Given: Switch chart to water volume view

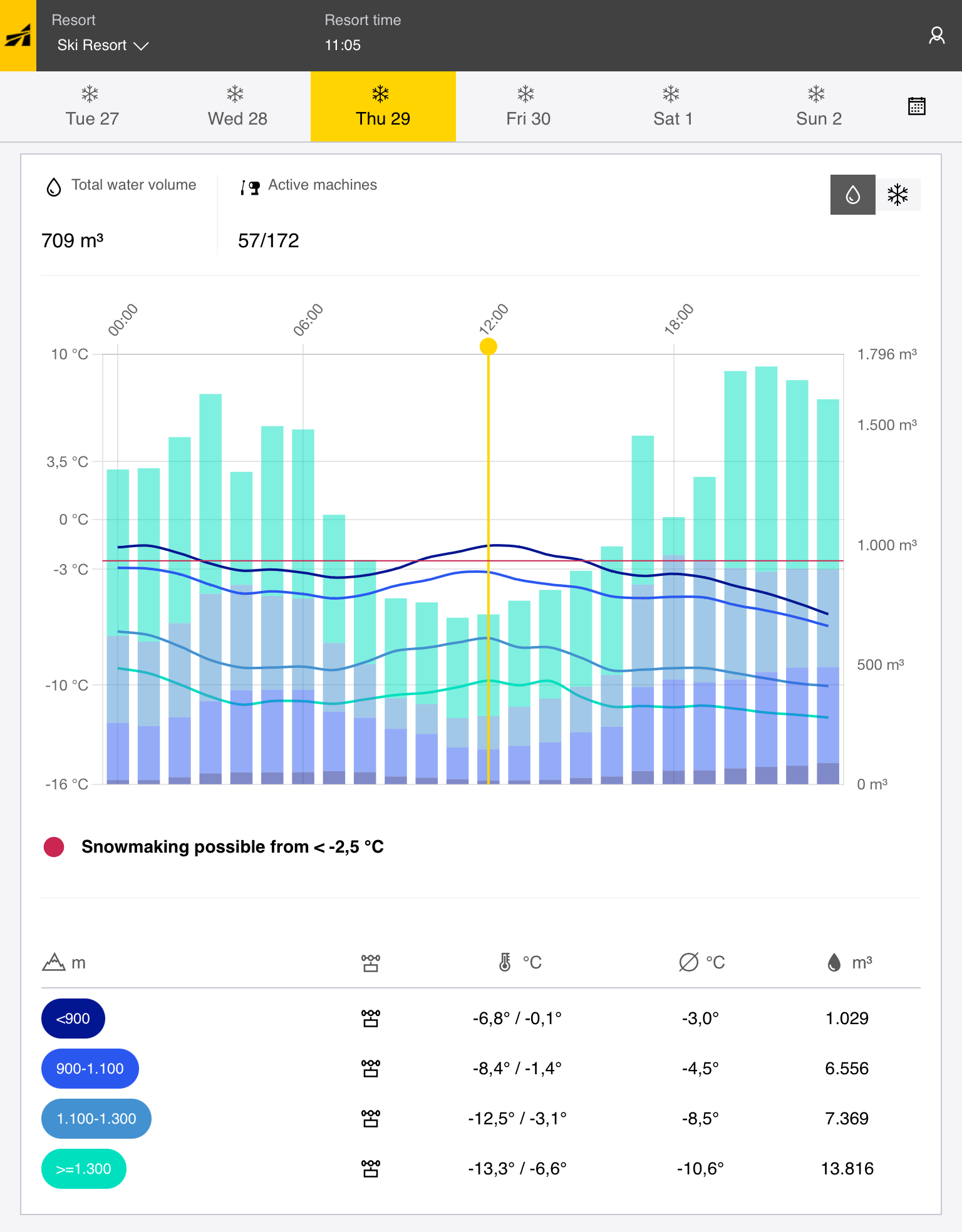Looking at the screenshot, I should (852, 195).
